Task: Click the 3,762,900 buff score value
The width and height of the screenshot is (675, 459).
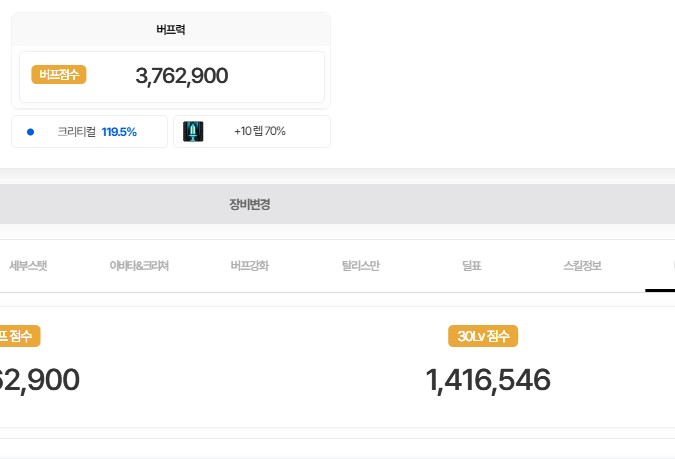Action: 182,76
